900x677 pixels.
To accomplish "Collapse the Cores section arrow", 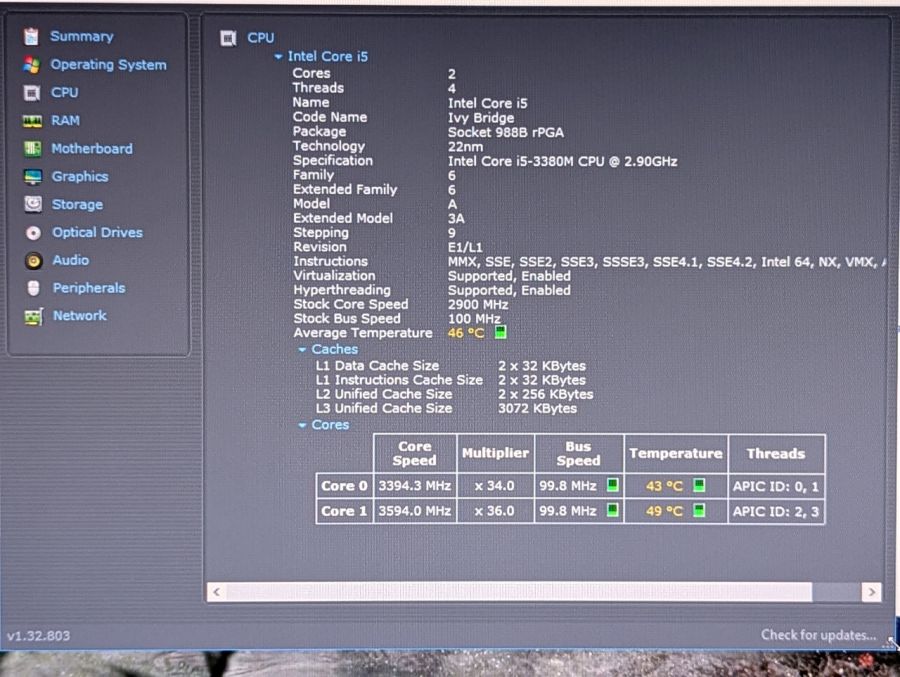I will [302, 425].
